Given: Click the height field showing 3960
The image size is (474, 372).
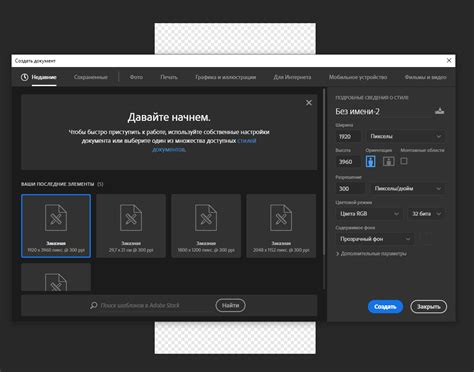Looking at the screenshot, I should [348, 162].
